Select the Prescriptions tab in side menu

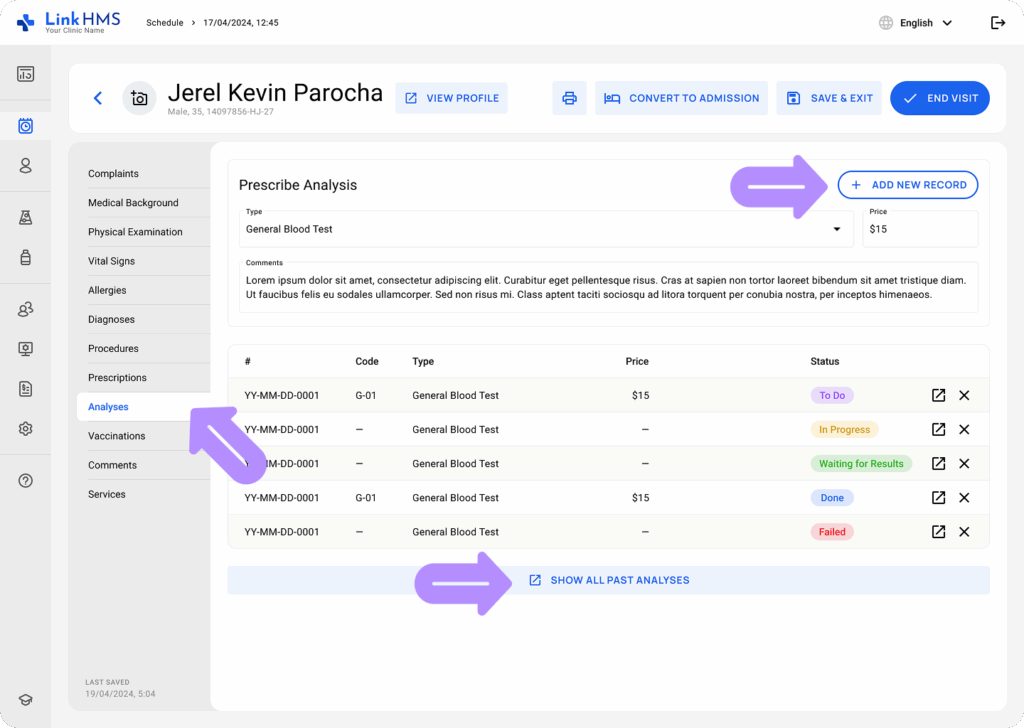(x=117, y=378)
